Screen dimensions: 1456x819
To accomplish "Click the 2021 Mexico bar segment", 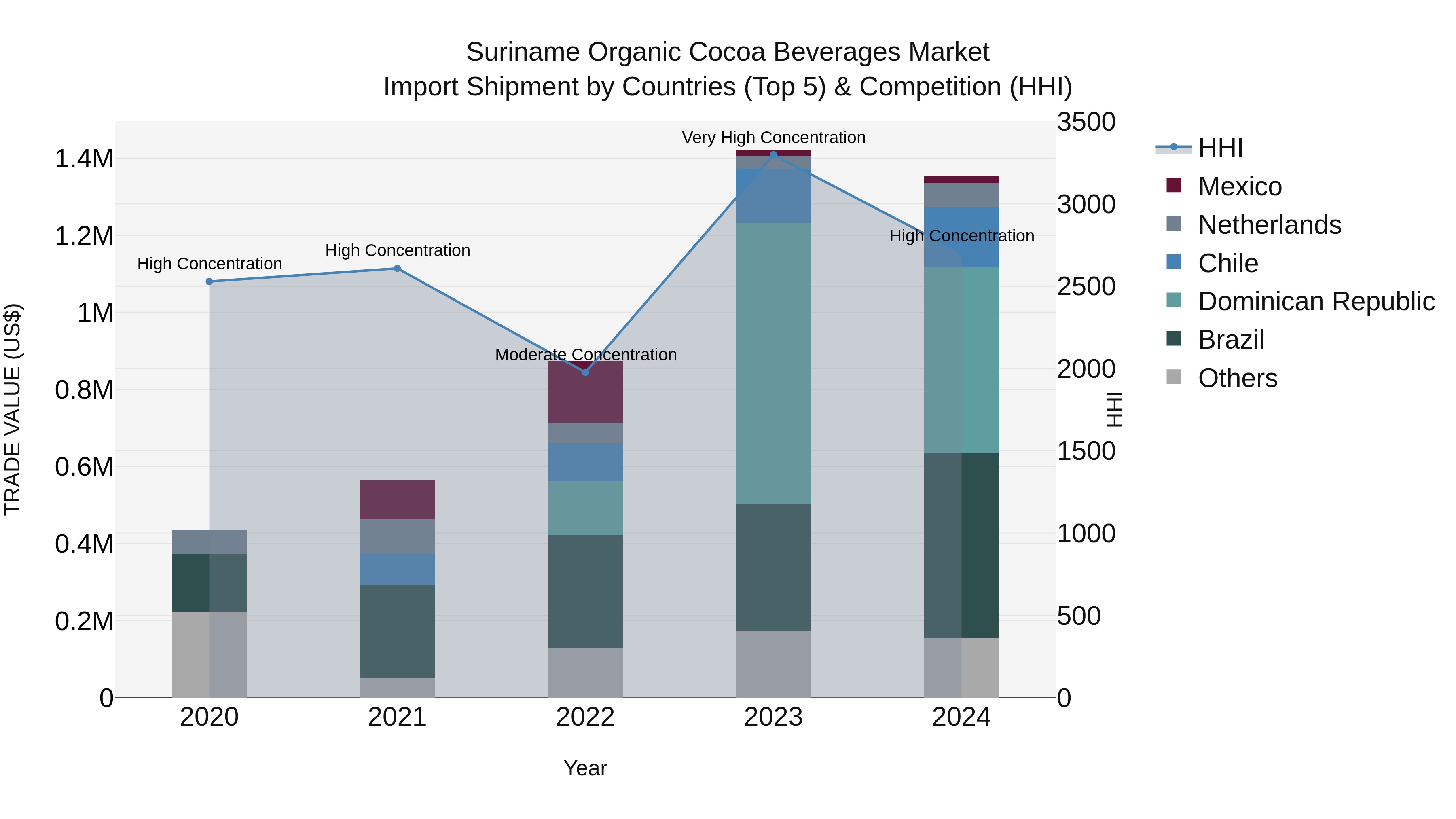I will [x=397, y=500].
